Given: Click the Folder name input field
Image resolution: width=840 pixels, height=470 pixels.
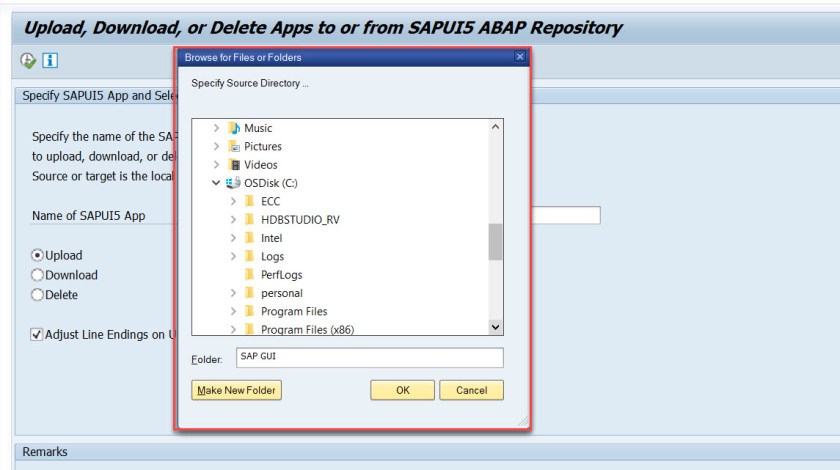Looking at the screenshot, I should [x=368, y=357].
